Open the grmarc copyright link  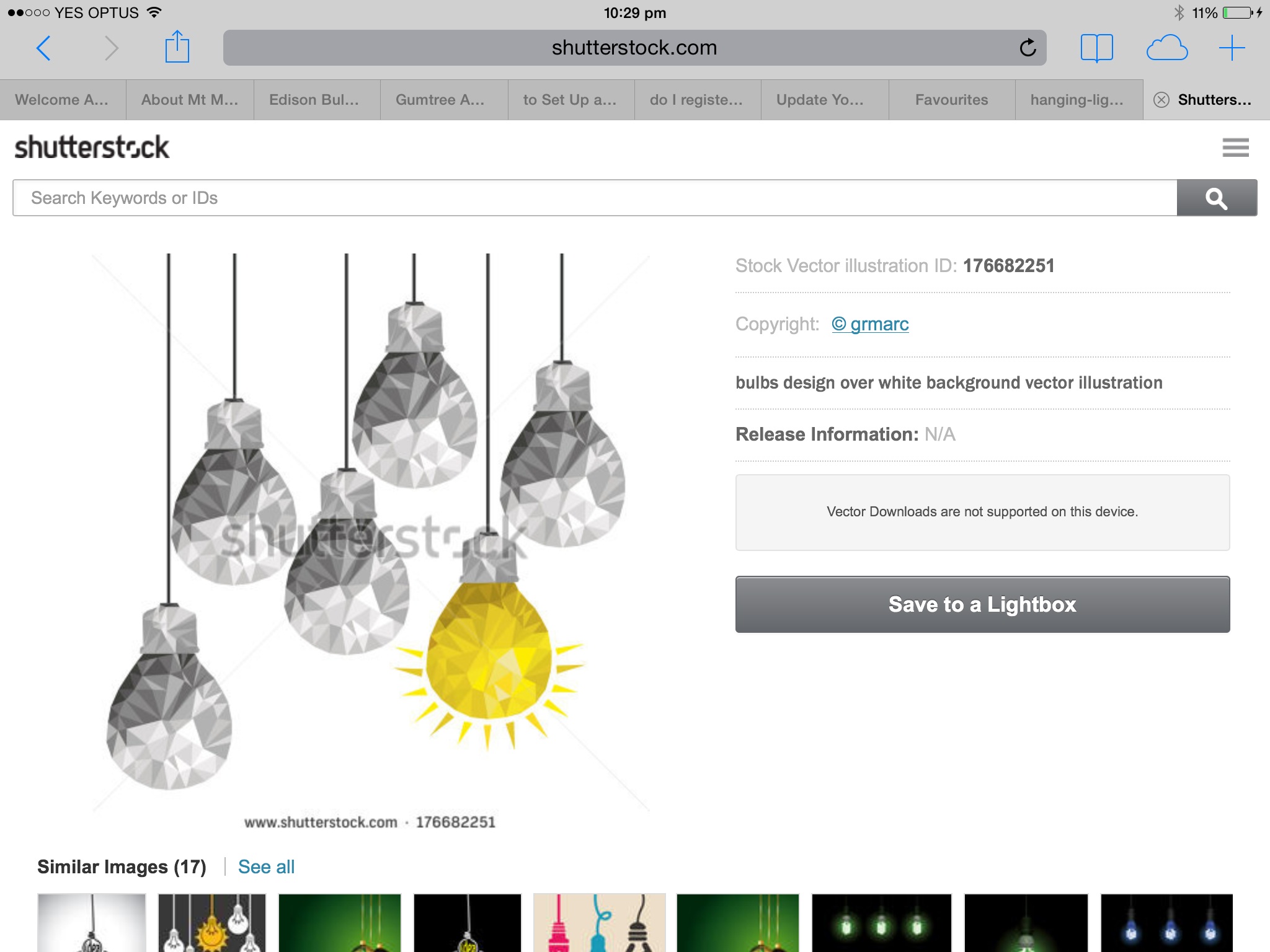870,324
